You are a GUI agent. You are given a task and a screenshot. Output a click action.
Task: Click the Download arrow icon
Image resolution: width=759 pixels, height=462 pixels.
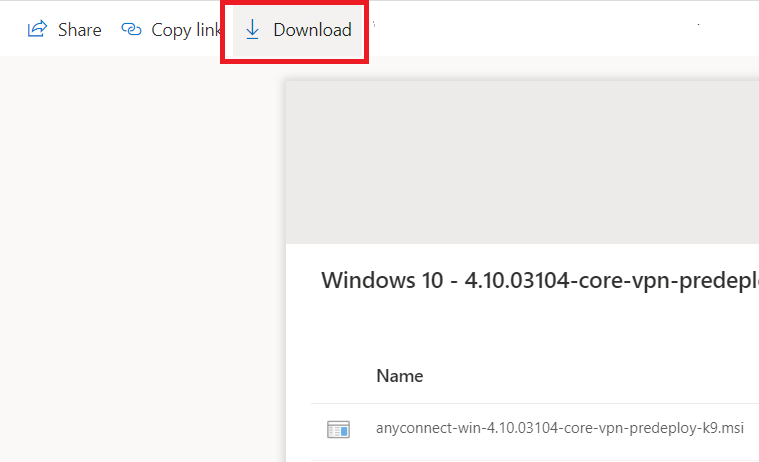tap(252, 30)
